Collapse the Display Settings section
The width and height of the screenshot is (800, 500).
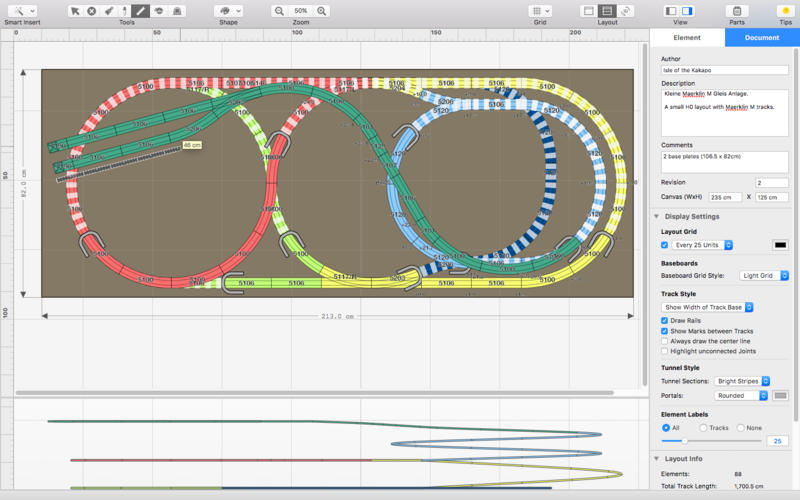coord(656,216)
